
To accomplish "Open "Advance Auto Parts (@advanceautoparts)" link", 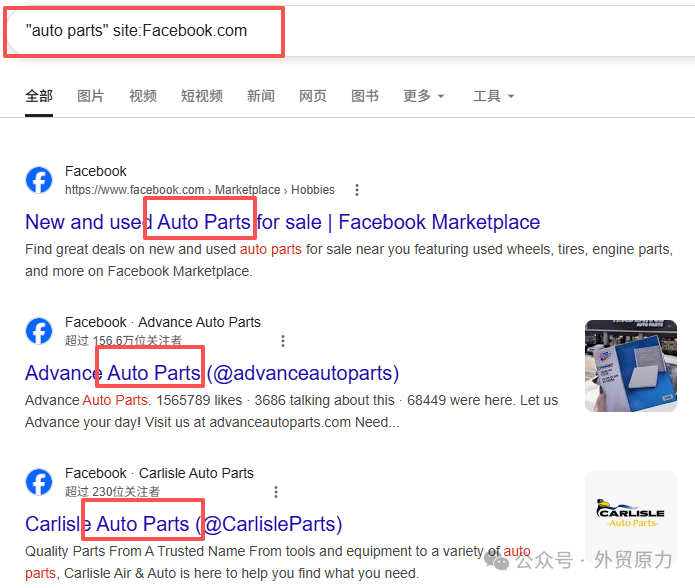I will [x=212, y=373].
